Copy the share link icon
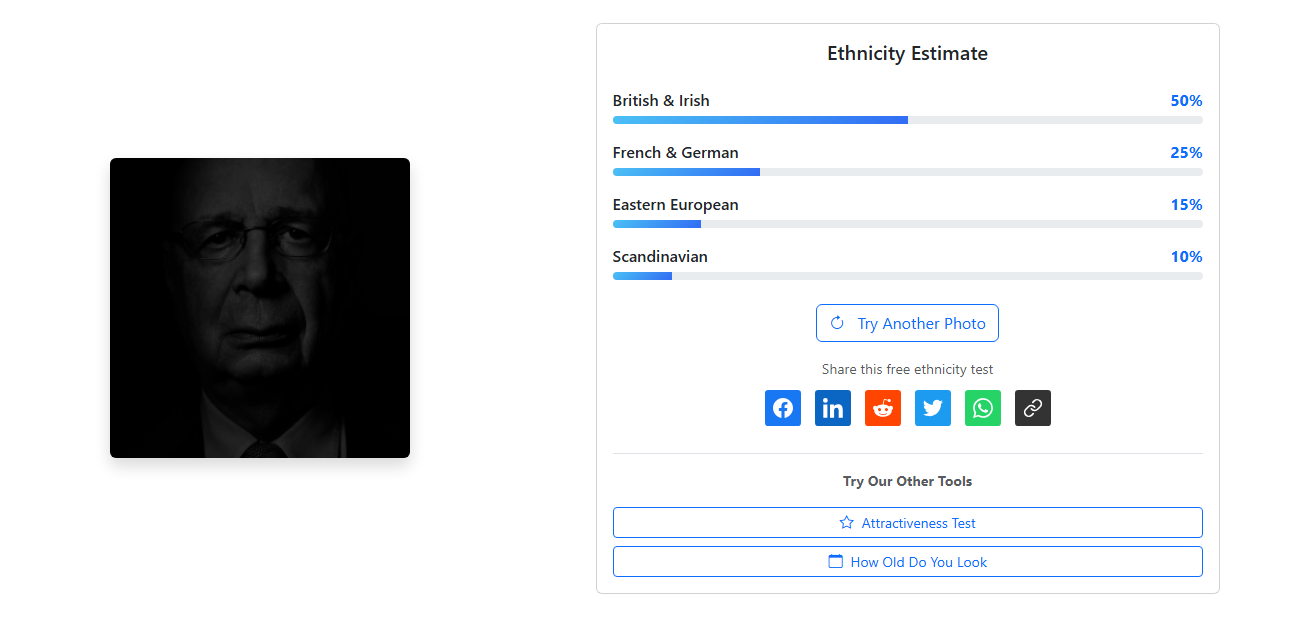1316x620 pixels. (1033, 408)
